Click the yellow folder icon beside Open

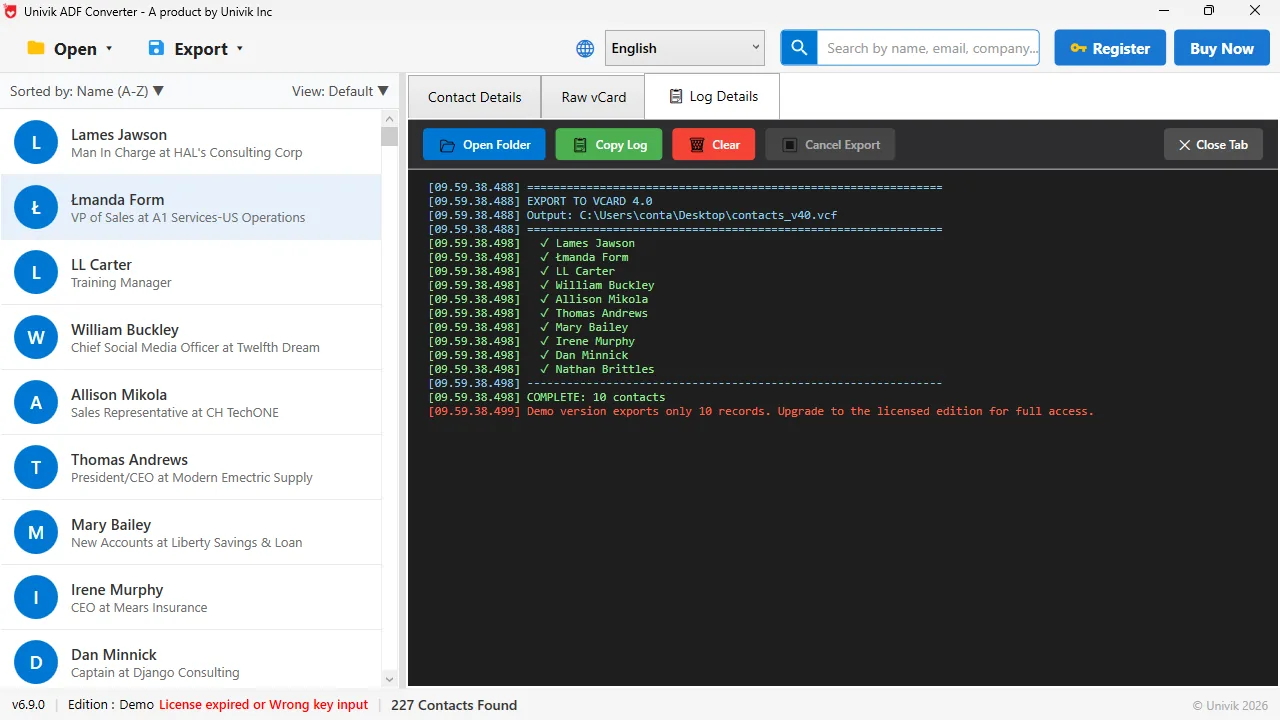36,48
